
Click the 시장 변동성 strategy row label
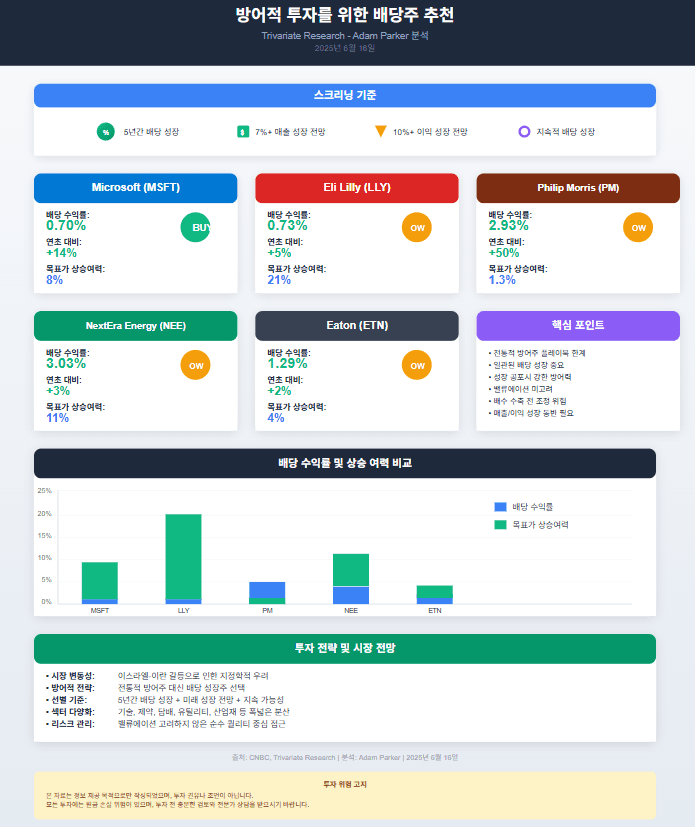pyautogui.click(x=70, y=676)
